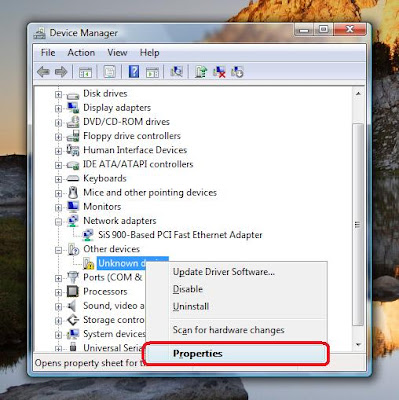Select SiS 900-Based PCI Fast Ethernet Adapter

[x=180, y=235]
